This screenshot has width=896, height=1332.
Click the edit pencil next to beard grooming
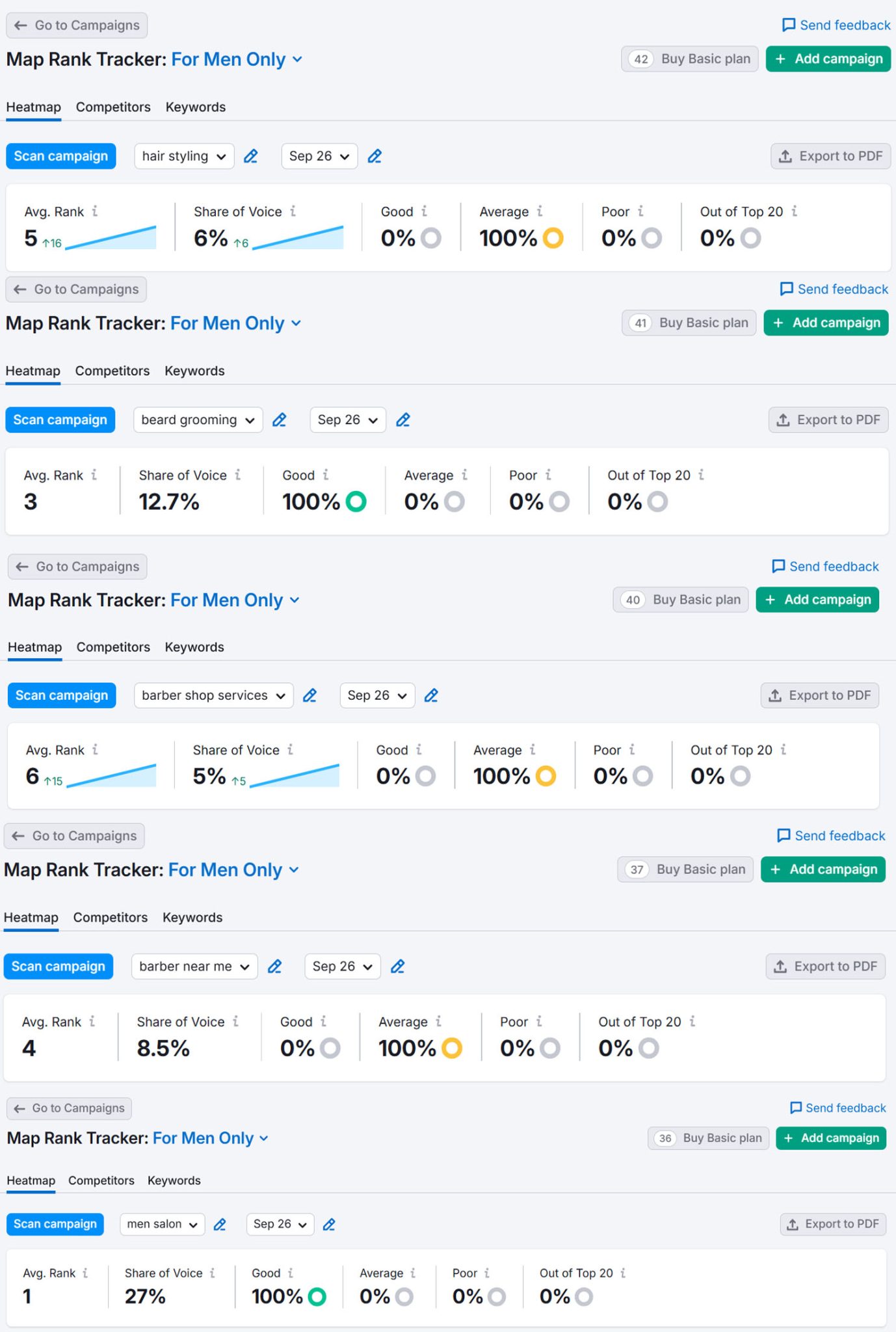(280, 420)
